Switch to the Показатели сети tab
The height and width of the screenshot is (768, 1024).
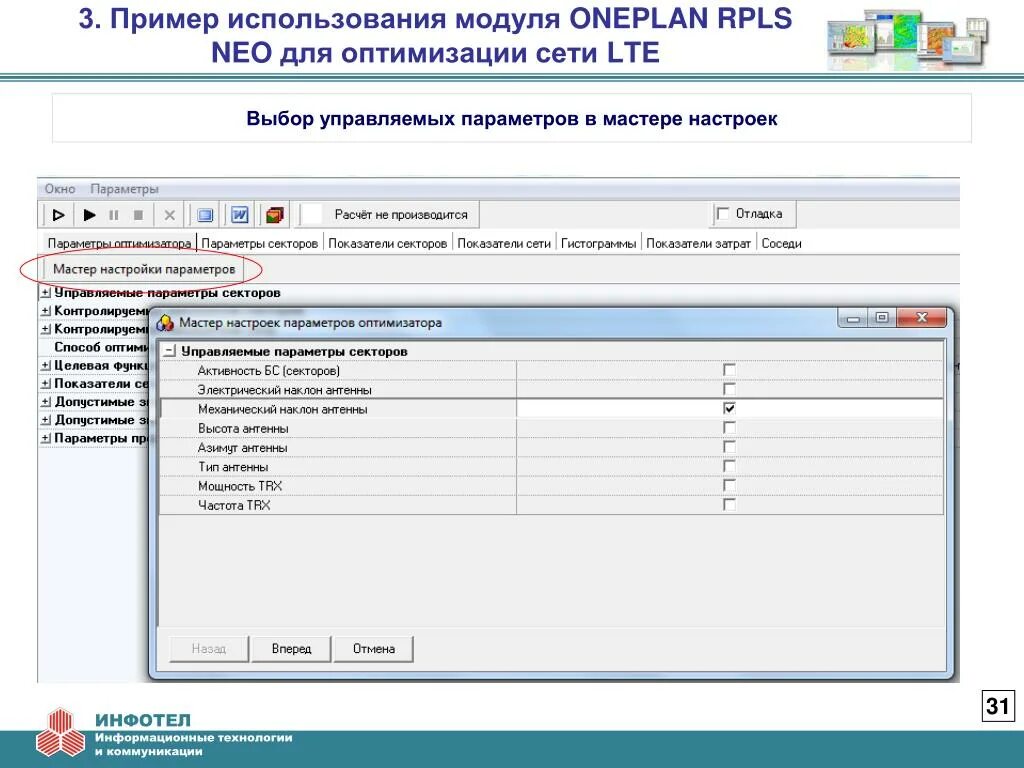click(x=504, y=243)
